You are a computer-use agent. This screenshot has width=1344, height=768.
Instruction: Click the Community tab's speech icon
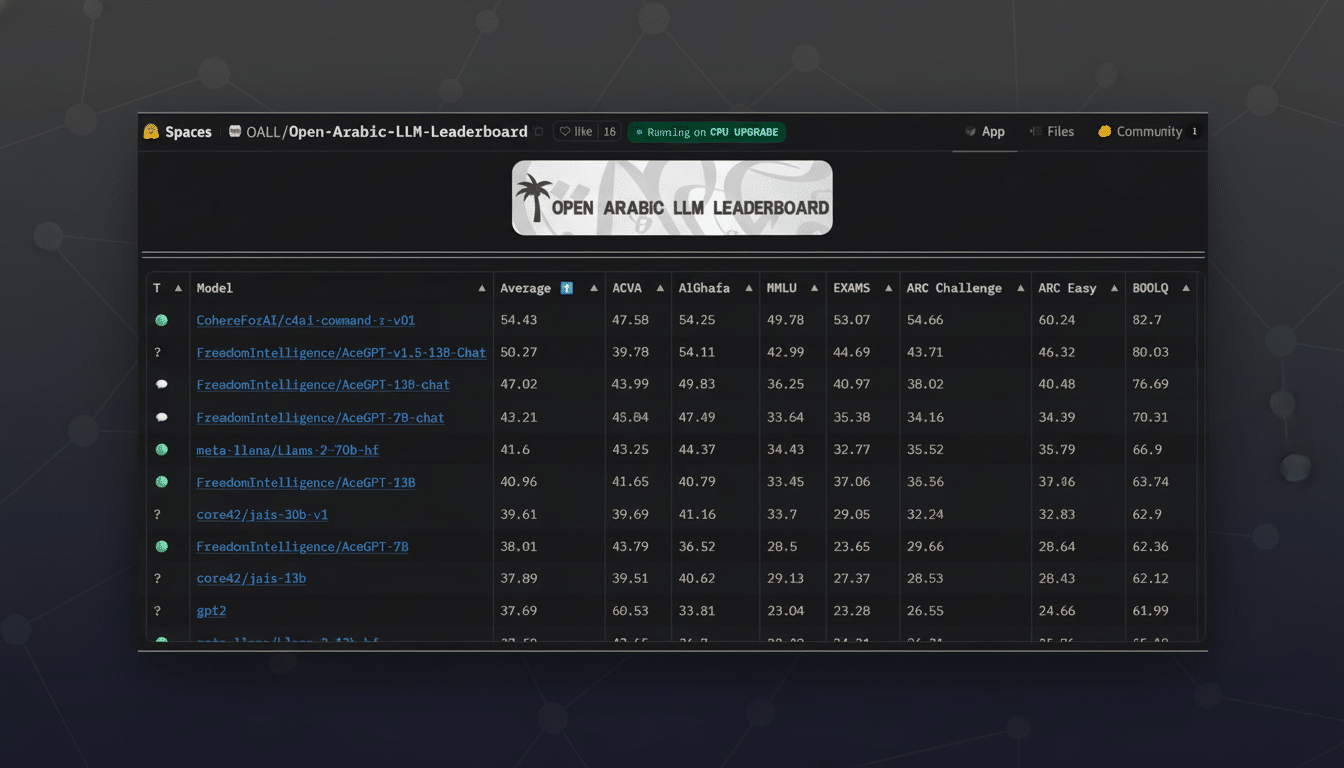point(1104,131)
